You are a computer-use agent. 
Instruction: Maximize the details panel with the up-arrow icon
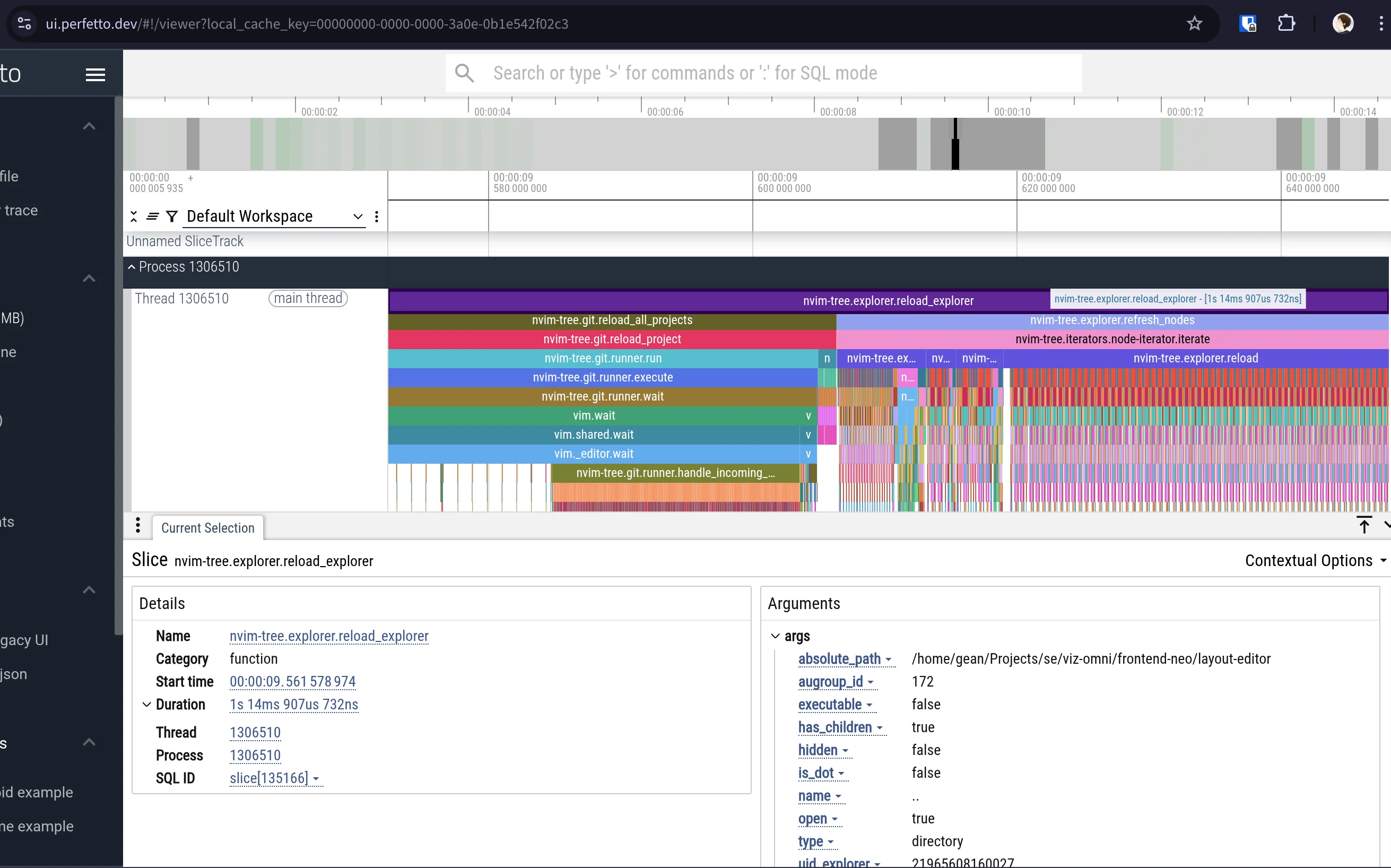point(1364,525)
